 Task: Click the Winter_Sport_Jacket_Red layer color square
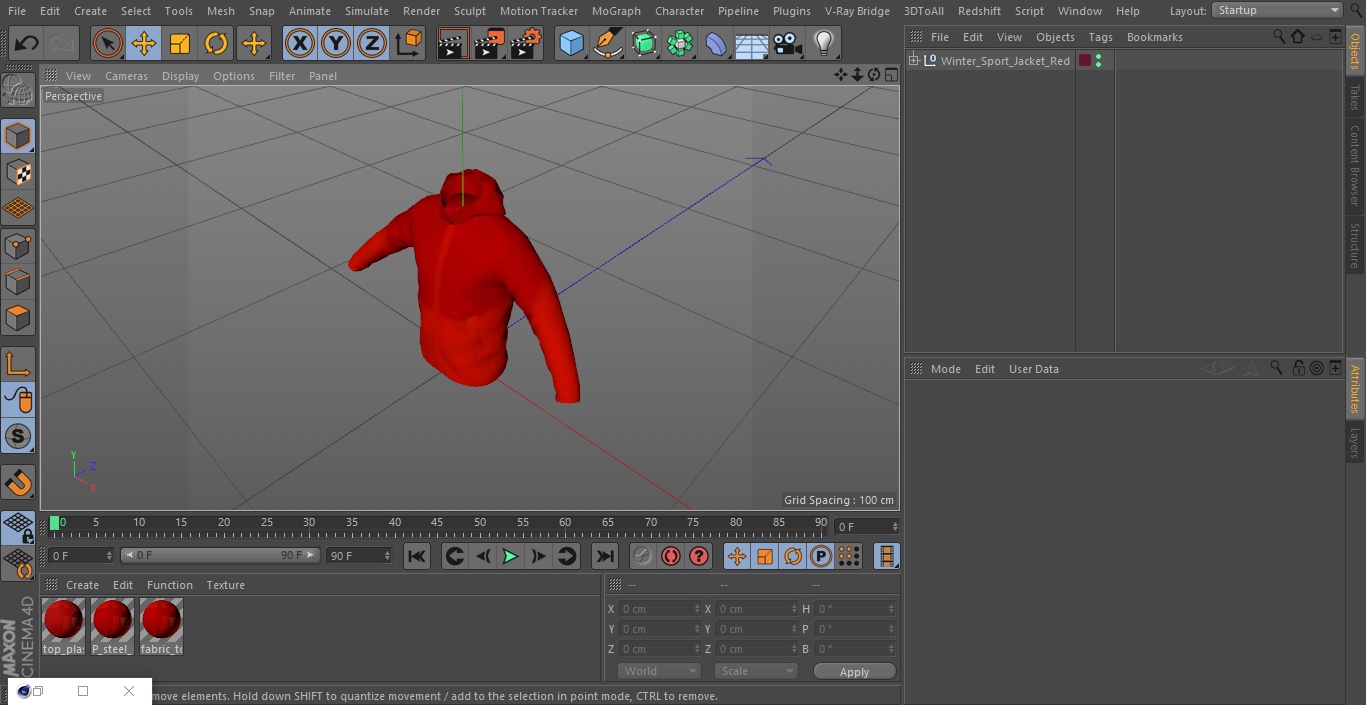point(1084,61)
